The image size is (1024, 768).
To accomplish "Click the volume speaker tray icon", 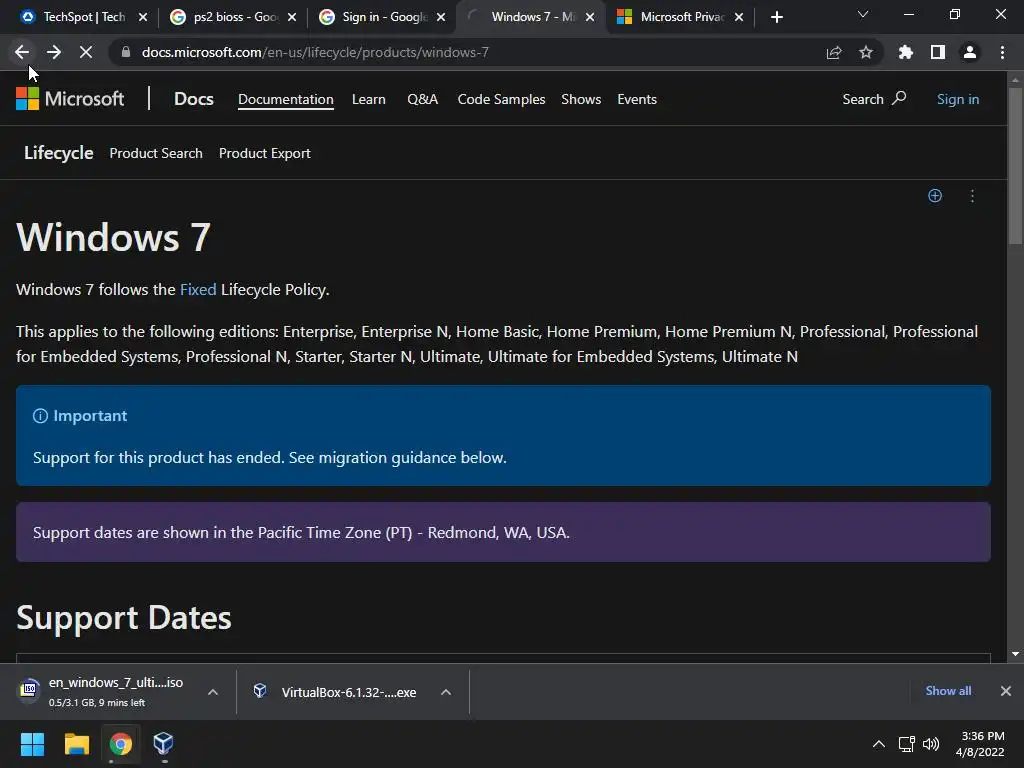I will click(931, 744).
